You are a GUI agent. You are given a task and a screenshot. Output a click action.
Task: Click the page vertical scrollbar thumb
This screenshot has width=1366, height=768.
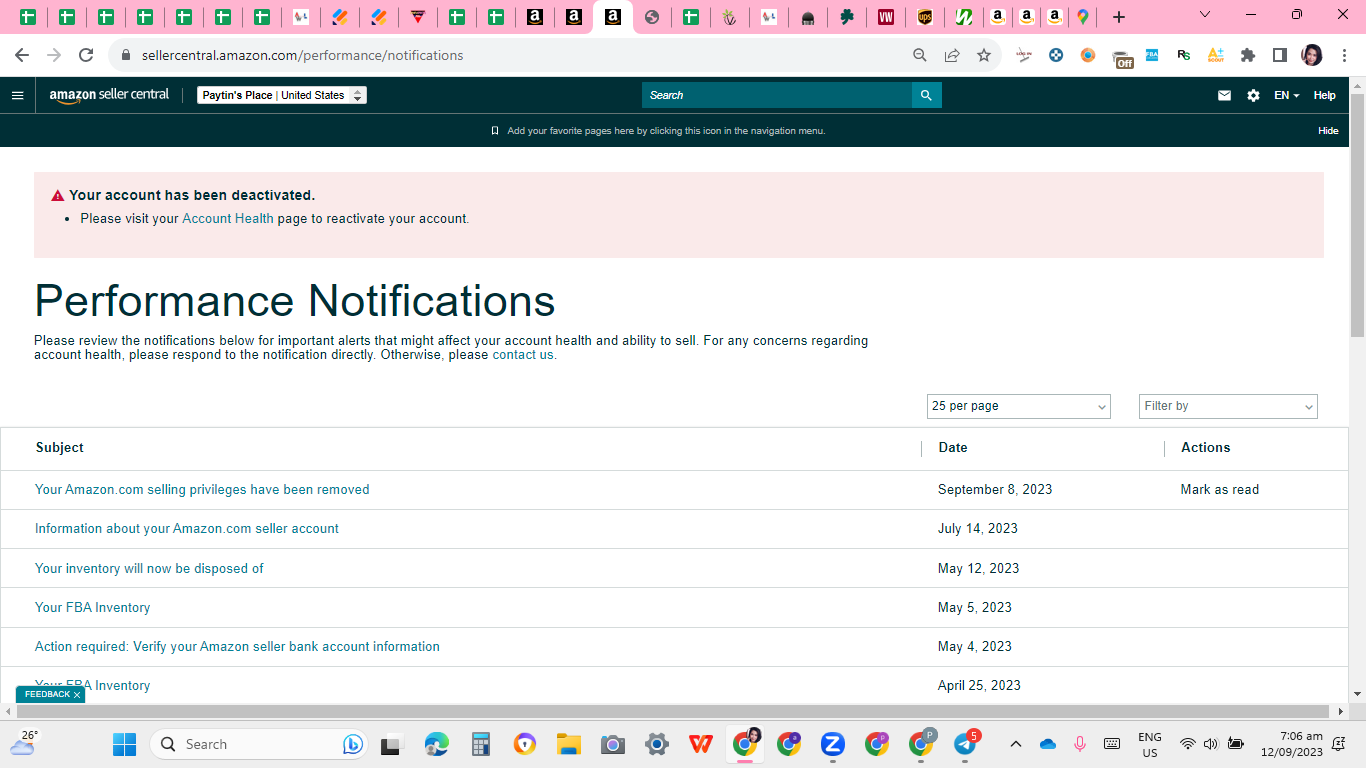1357,215
